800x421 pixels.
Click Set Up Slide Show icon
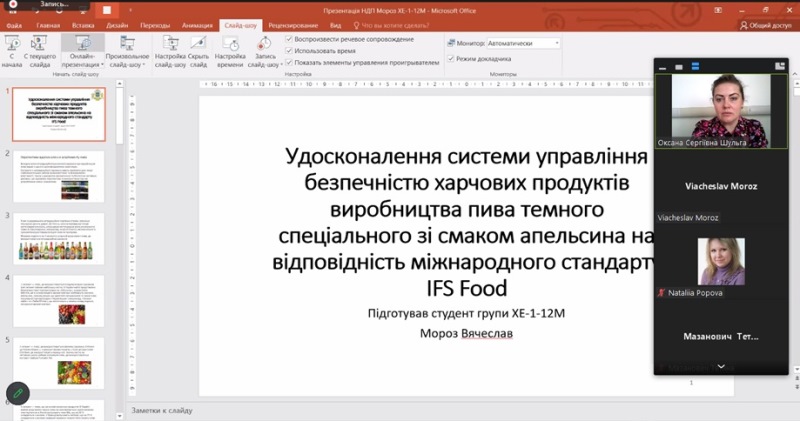[169, 48]
